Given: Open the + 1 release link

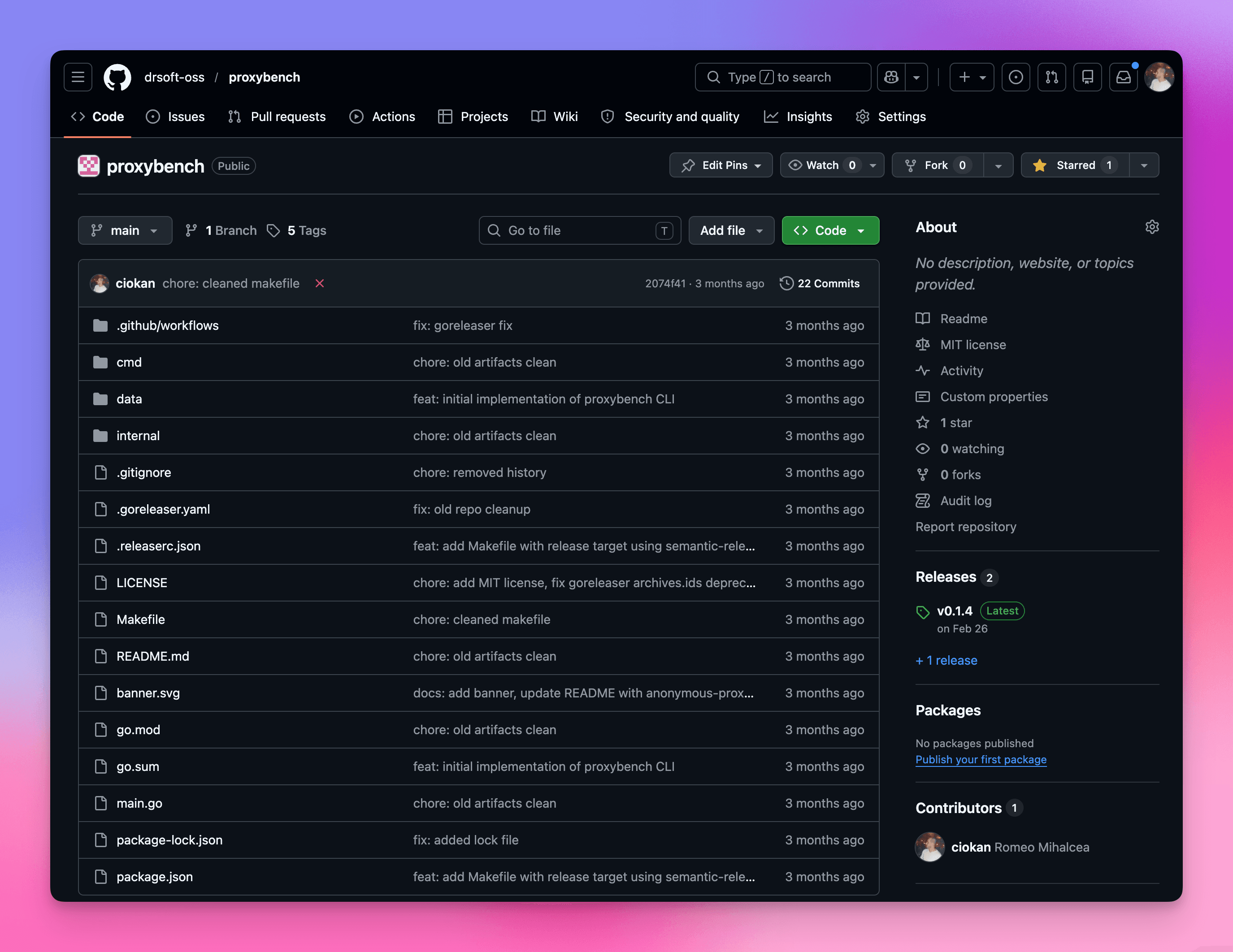Looking at the screenshot, I should [946, 660].
